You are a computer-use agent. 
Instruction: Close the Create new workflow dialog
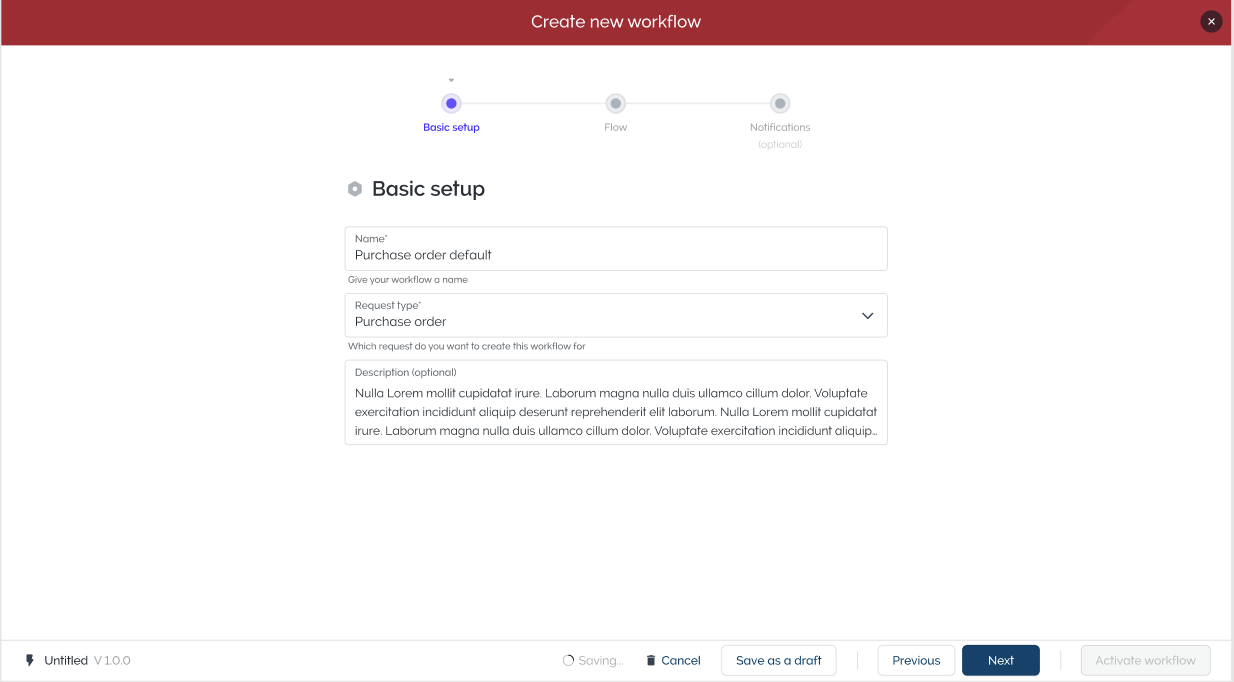click(1211, 21)
